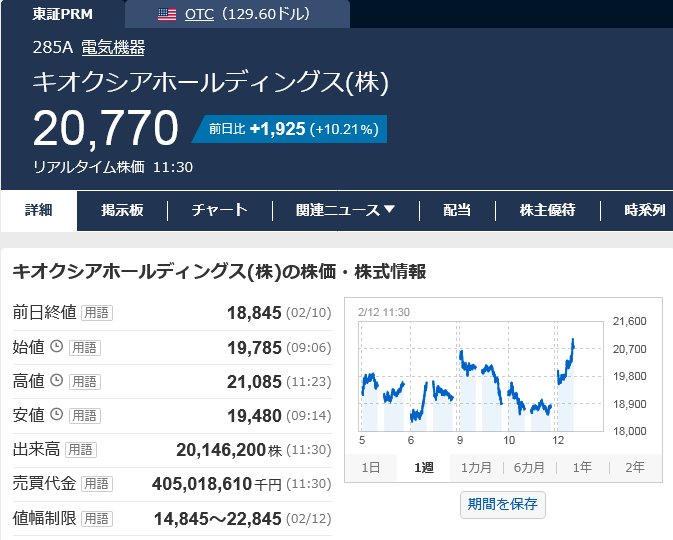Set chart period to 6カ月
The height and width of the screenshot is (540, 673).
[x=529, y=468]
